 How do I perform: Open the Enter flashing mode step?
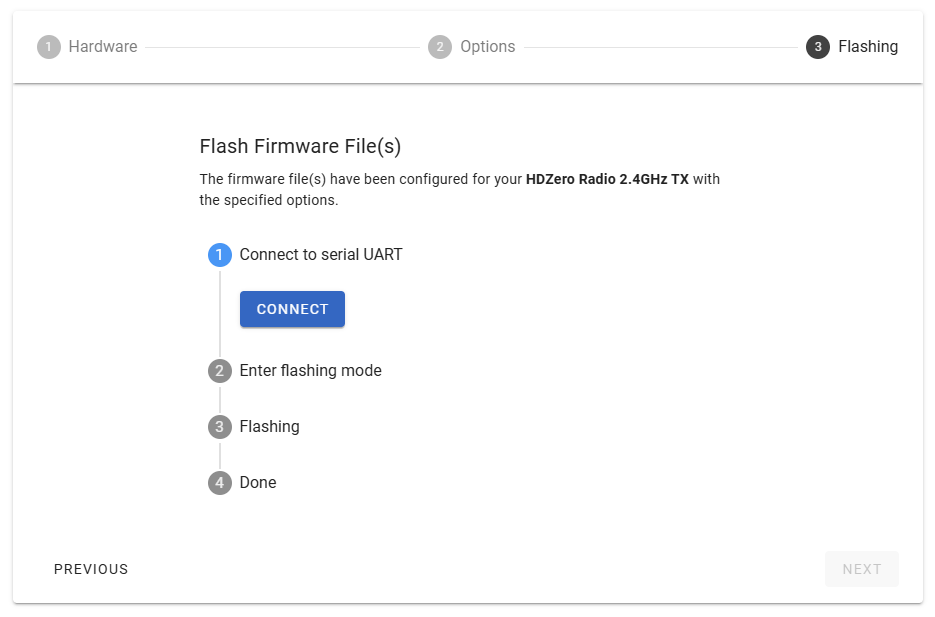point(311,371)
